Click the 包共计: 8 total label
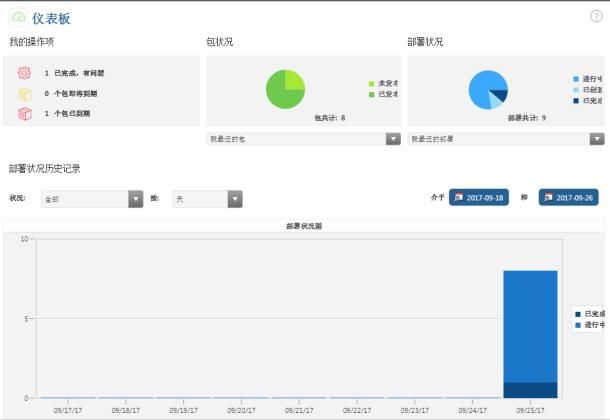The height and width of the screenshot is (420, 610). point(330,118)
